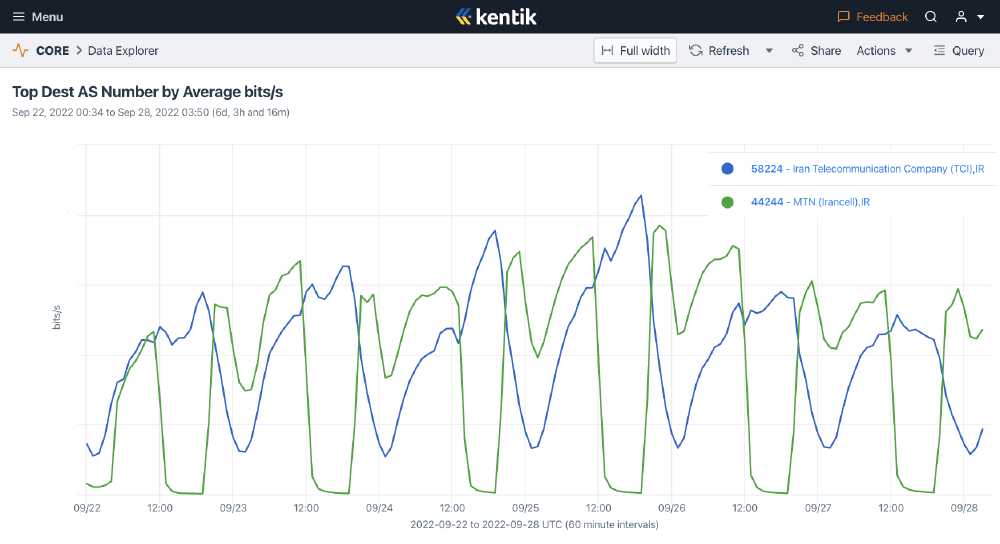The width and height of the screenshot is (1000, 544).
Task: Toggle the blue AS 58224 series
Action: [727, 169]
